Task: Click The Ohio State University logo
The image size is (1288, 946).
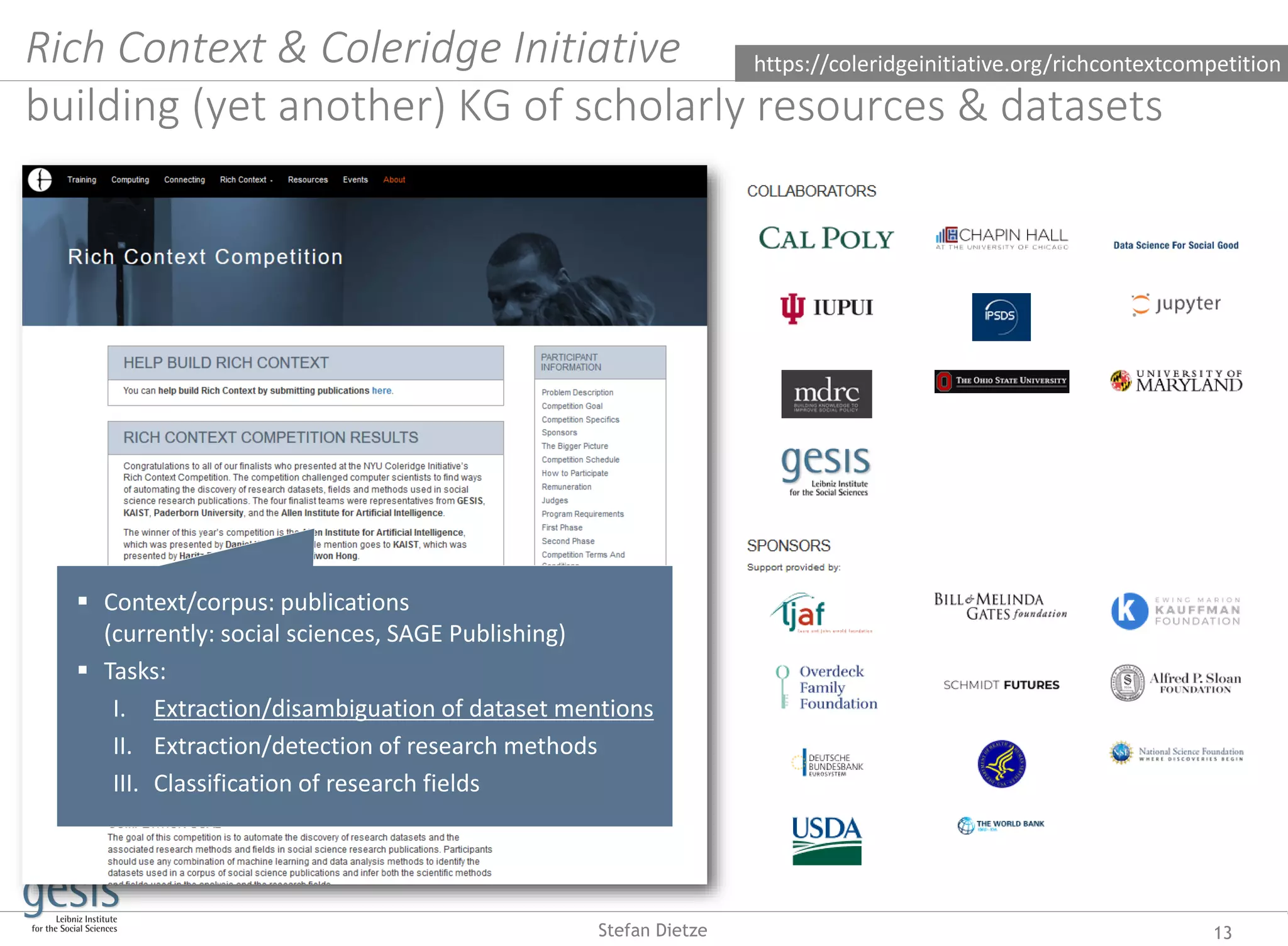Action: click(1001, 381)
